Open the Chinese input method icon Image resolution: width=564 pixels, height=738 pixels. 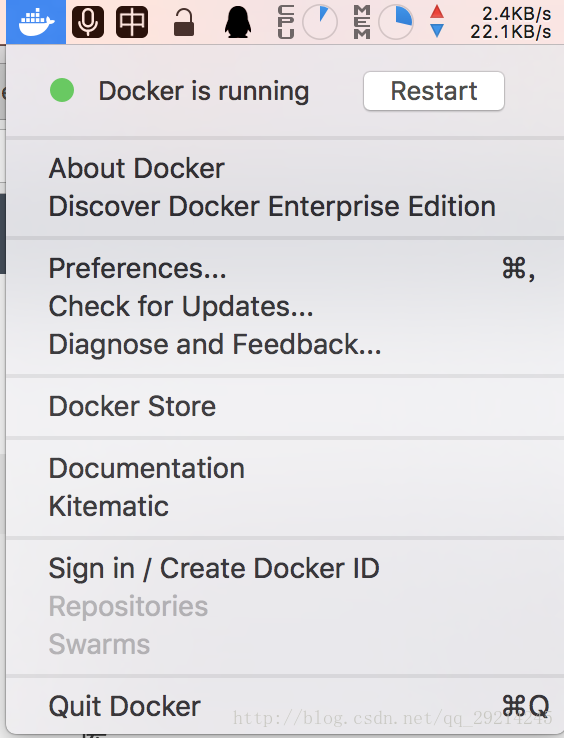point(132,22)
